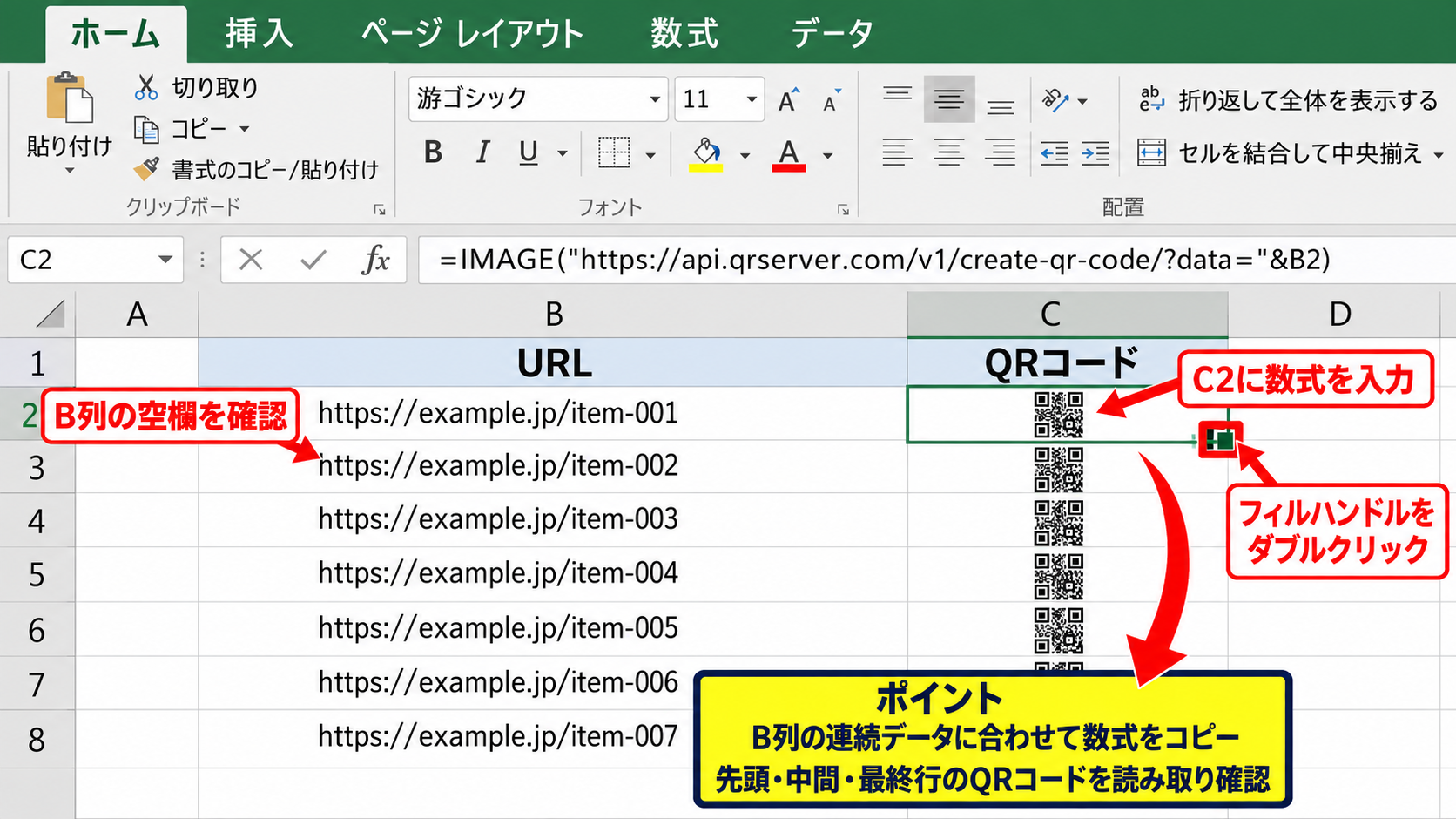Click the borders grid icon

614,152
